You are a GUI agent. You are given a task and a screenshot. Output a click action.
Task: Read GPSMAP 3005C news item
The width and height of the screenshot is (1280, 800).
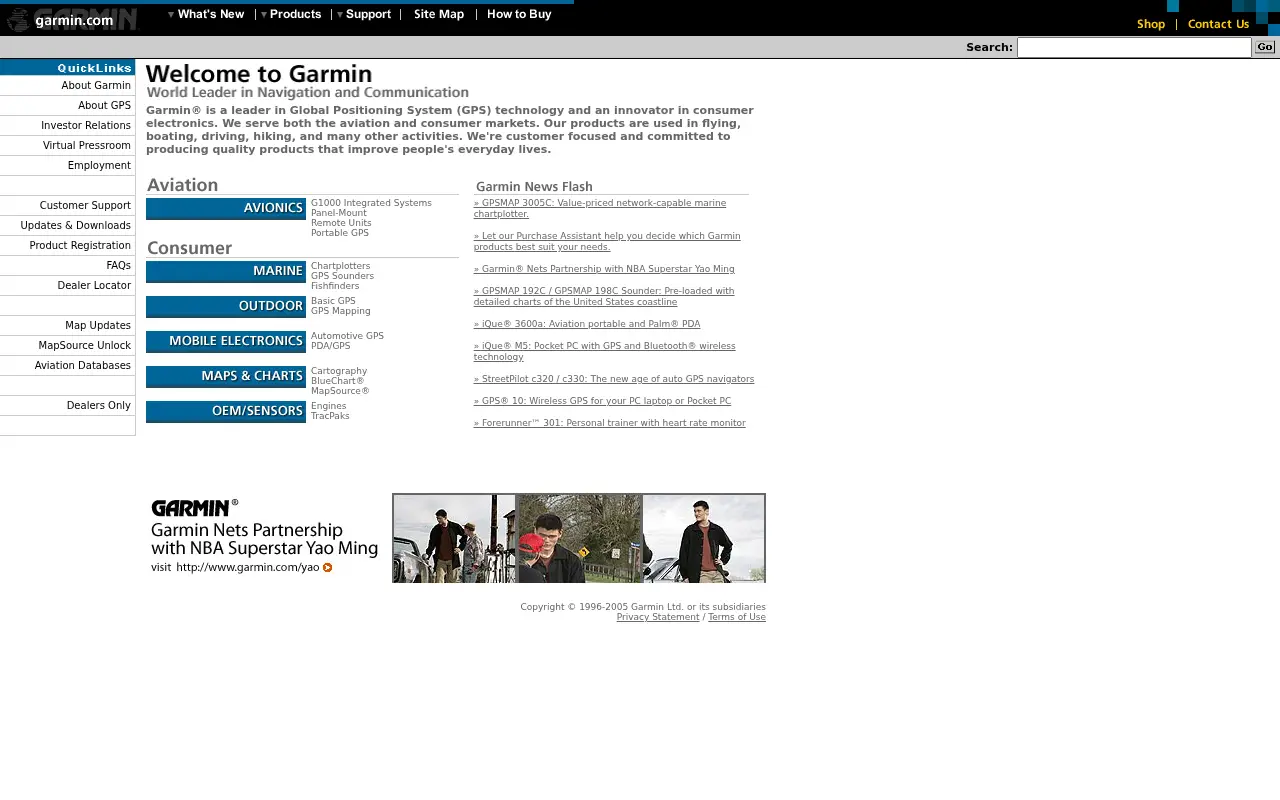click(600, 208)
